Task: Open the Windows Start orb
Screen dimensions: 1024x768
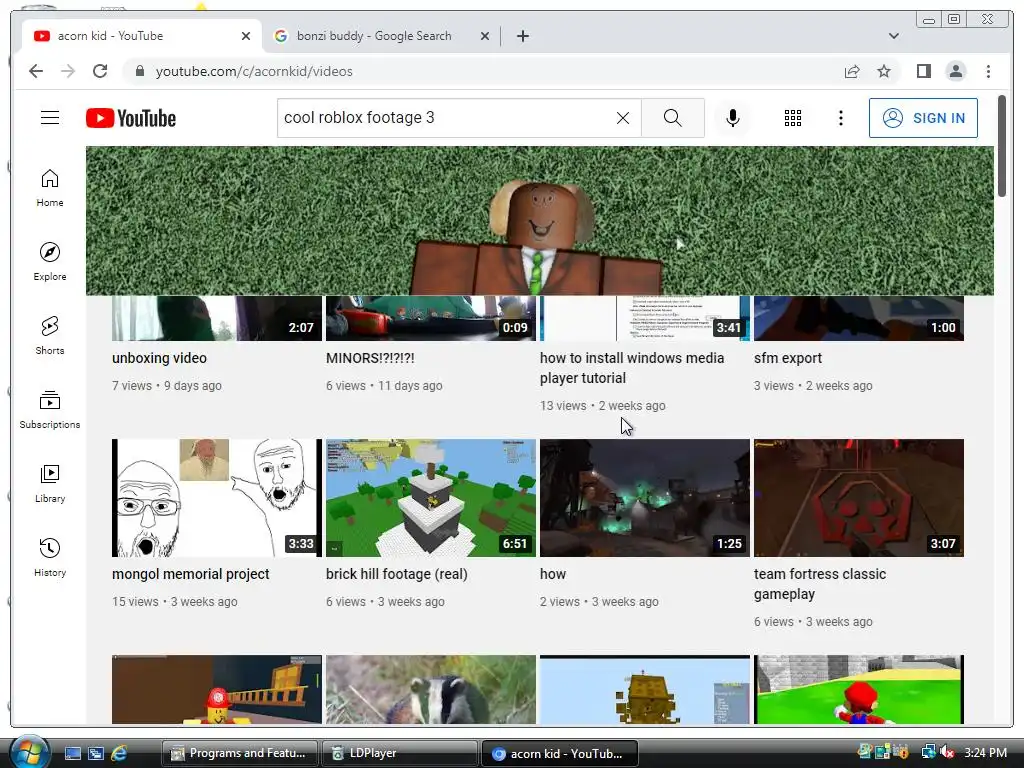Action: coord(29,752)
